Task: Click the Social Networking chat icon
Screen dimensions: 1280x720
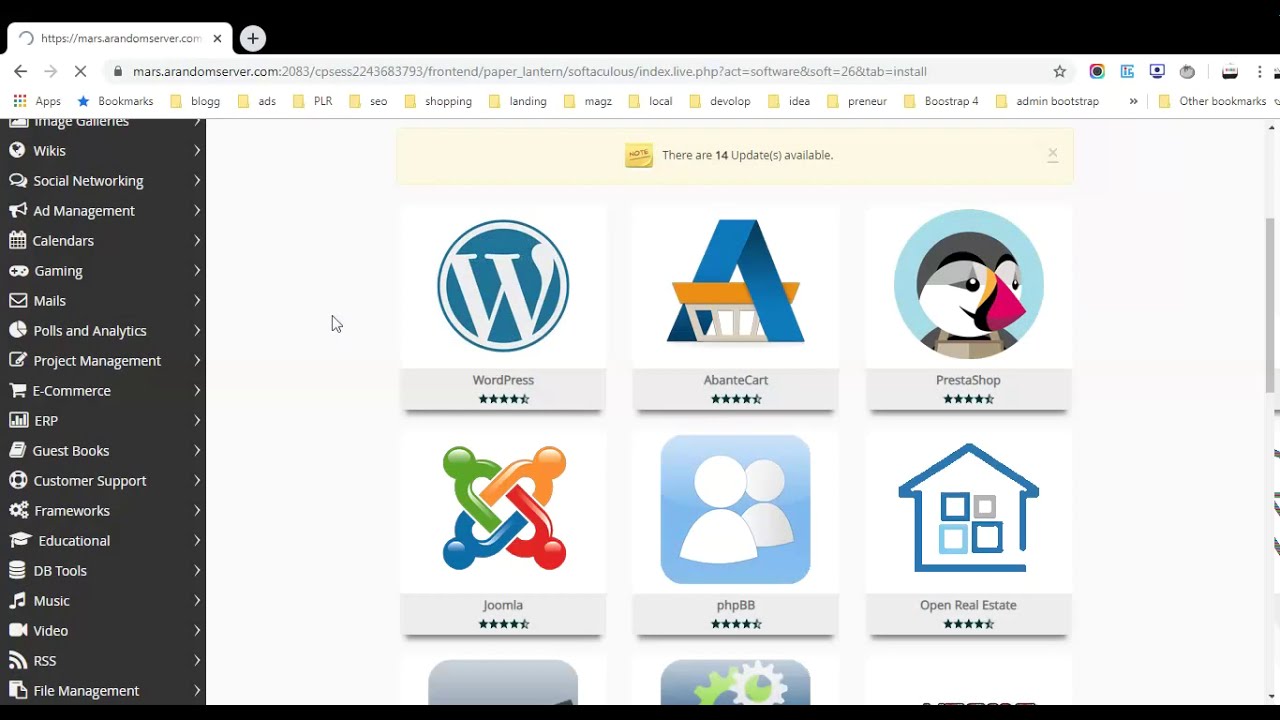Action: click(17, 180)
